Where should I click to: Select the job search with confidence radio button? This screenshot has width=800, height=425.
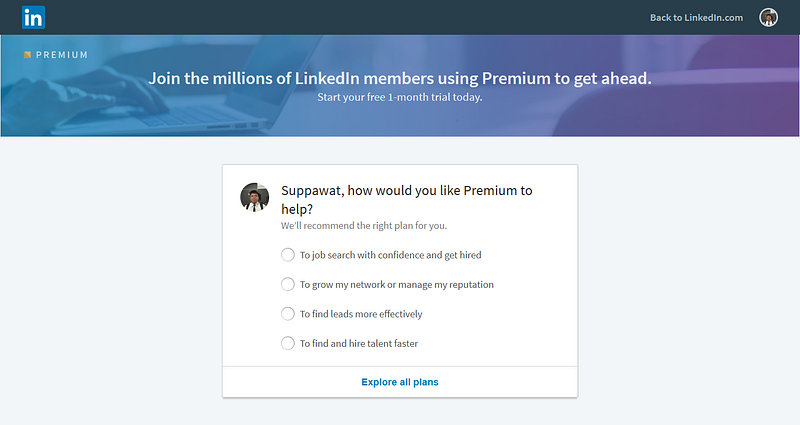pos(288,255)
